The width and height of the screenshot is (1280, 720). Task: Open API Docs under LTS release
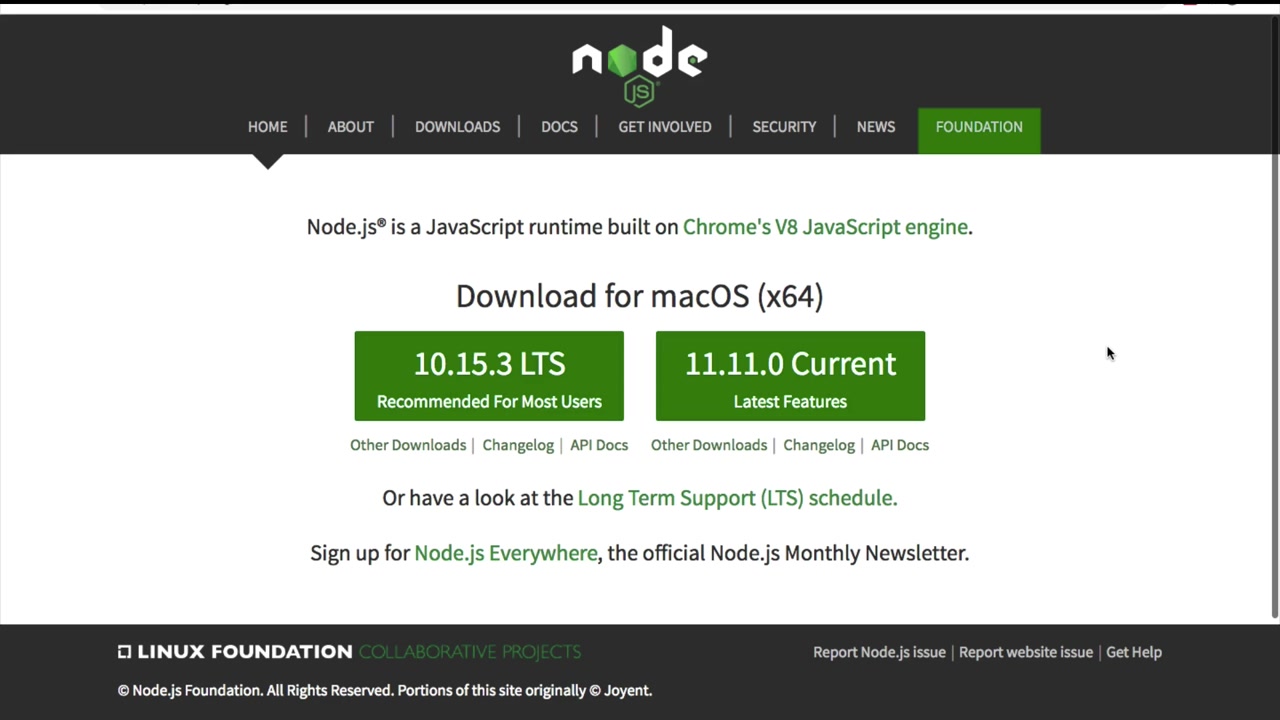click(599, 445)
